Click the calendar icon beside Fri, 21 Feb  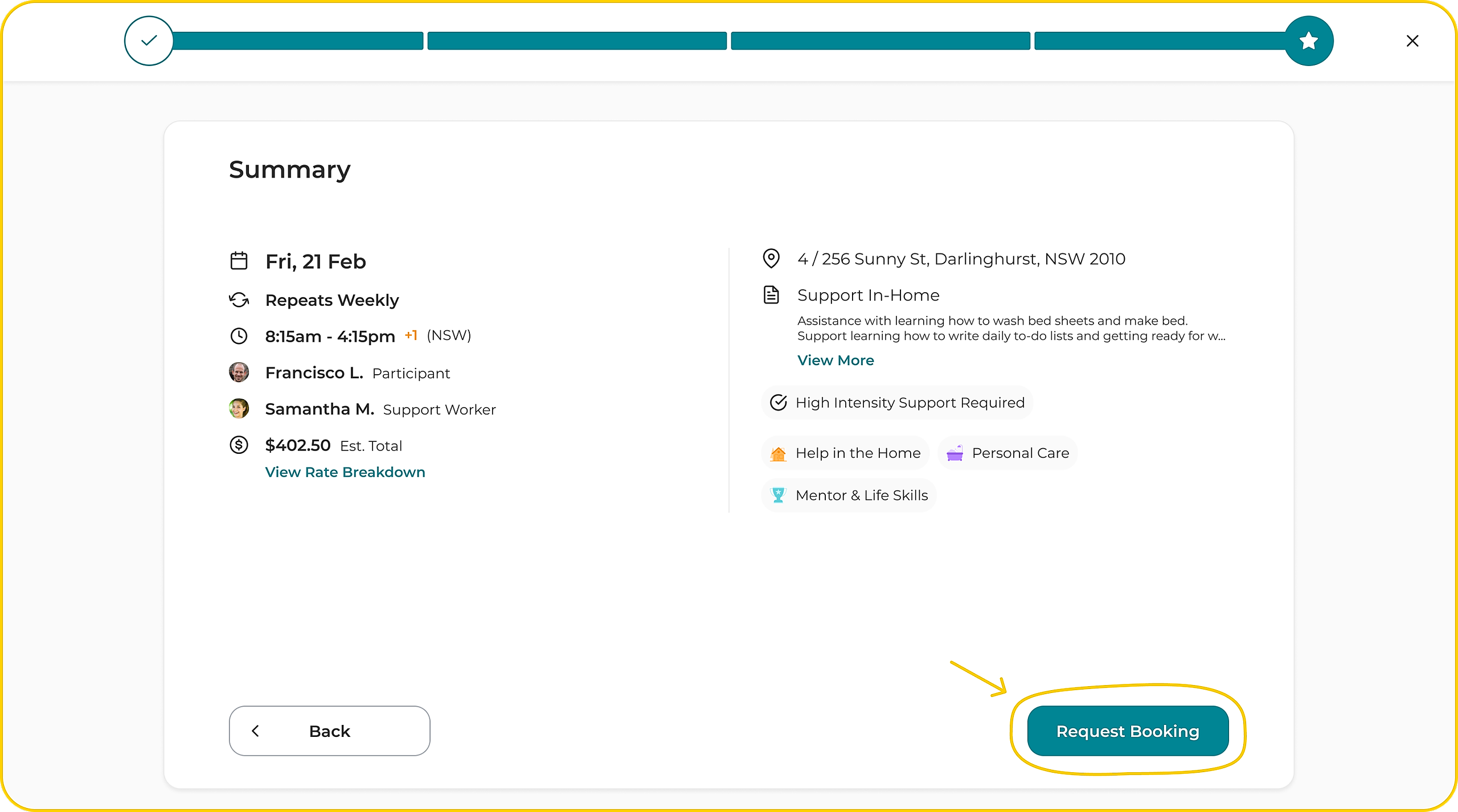pyautogui.click(x=239, y=261)
